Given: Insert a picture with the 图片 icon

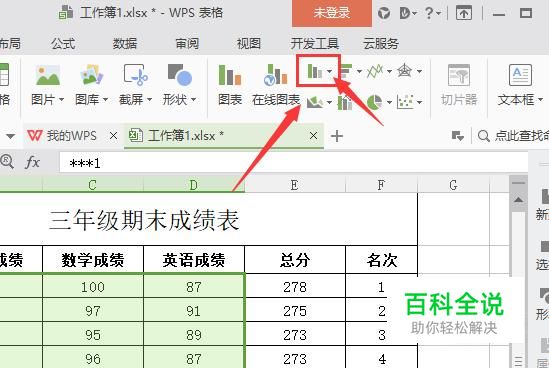Looking at the screenshot, I should pyautogui.click(x=48, y=75).
